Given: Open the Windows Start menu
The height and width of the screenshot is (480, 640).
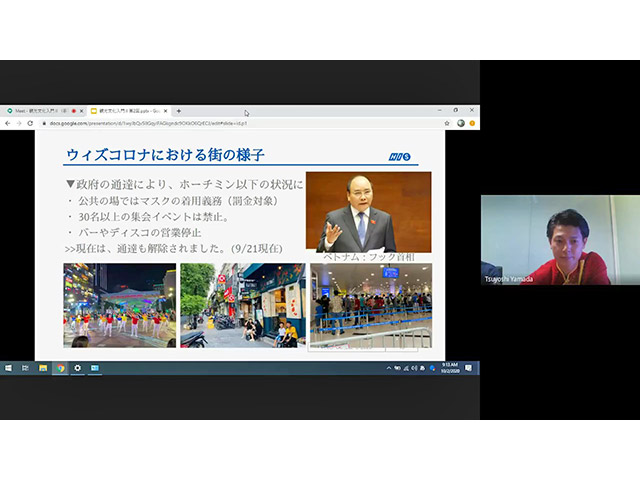Looking at the screenshot, I should click(8, 368).
